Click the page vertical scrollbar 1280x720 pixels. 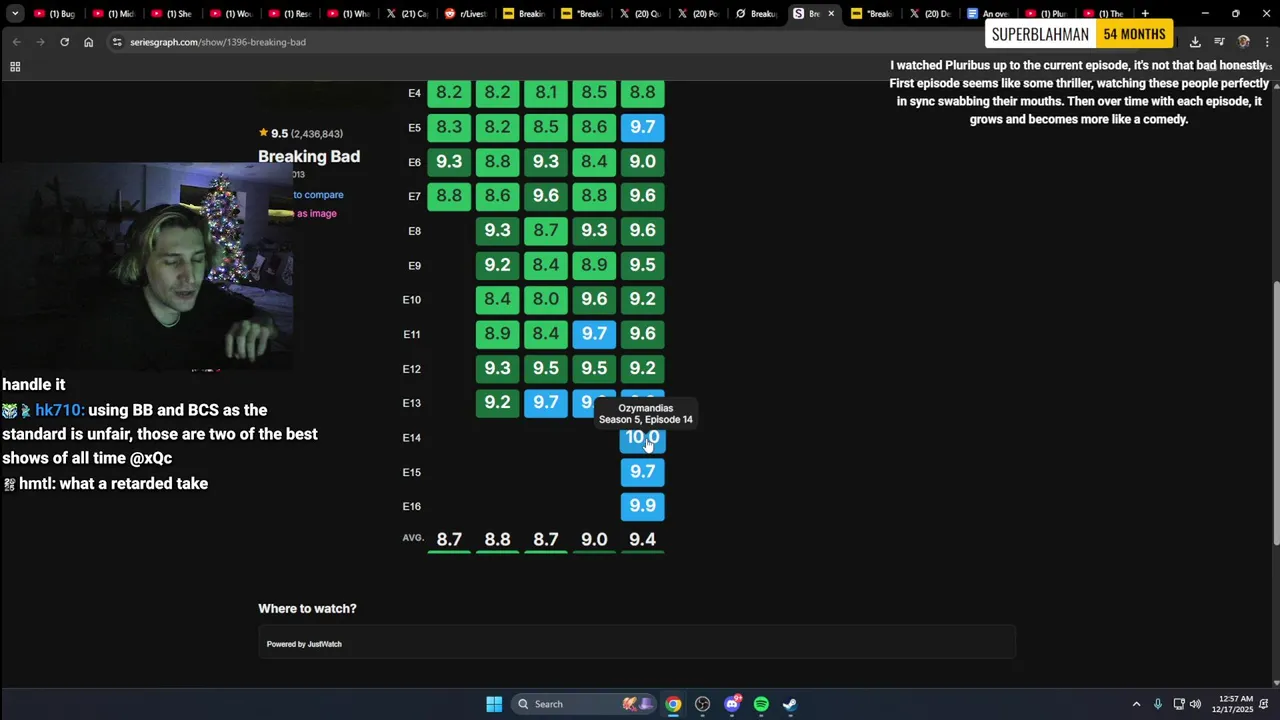1275,412
